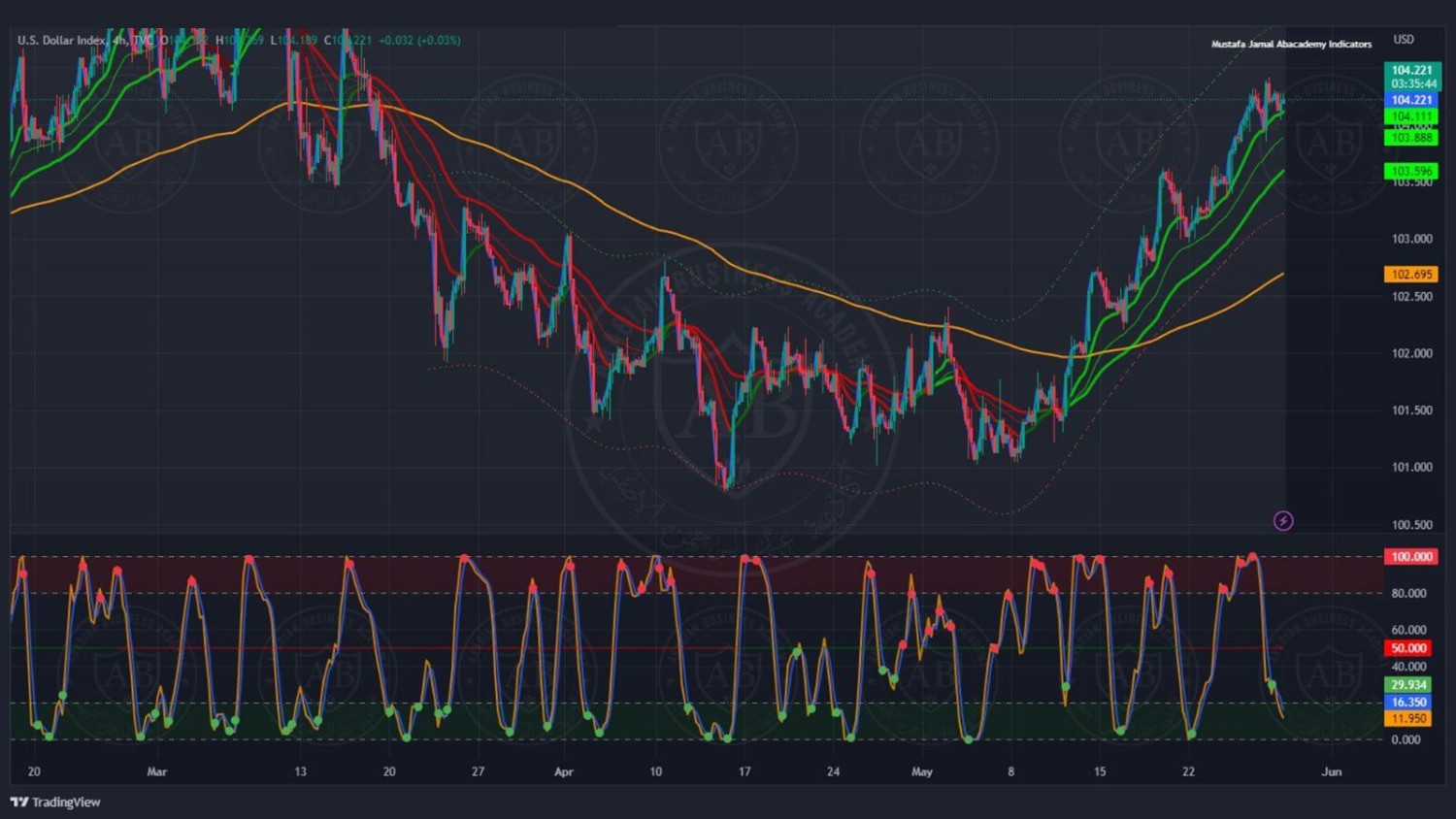Select the green 103.596 indicator label
This screenshot has width=1456, height=819.
tap(1411, 171)
